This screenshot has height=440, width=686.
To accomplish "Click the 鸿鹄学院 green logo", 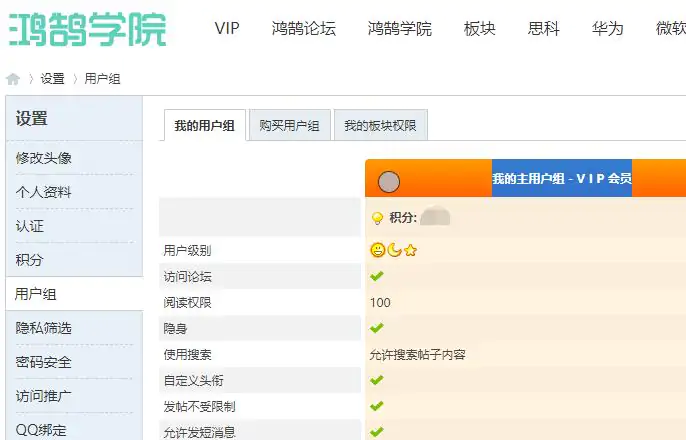I will click(88, 29).
